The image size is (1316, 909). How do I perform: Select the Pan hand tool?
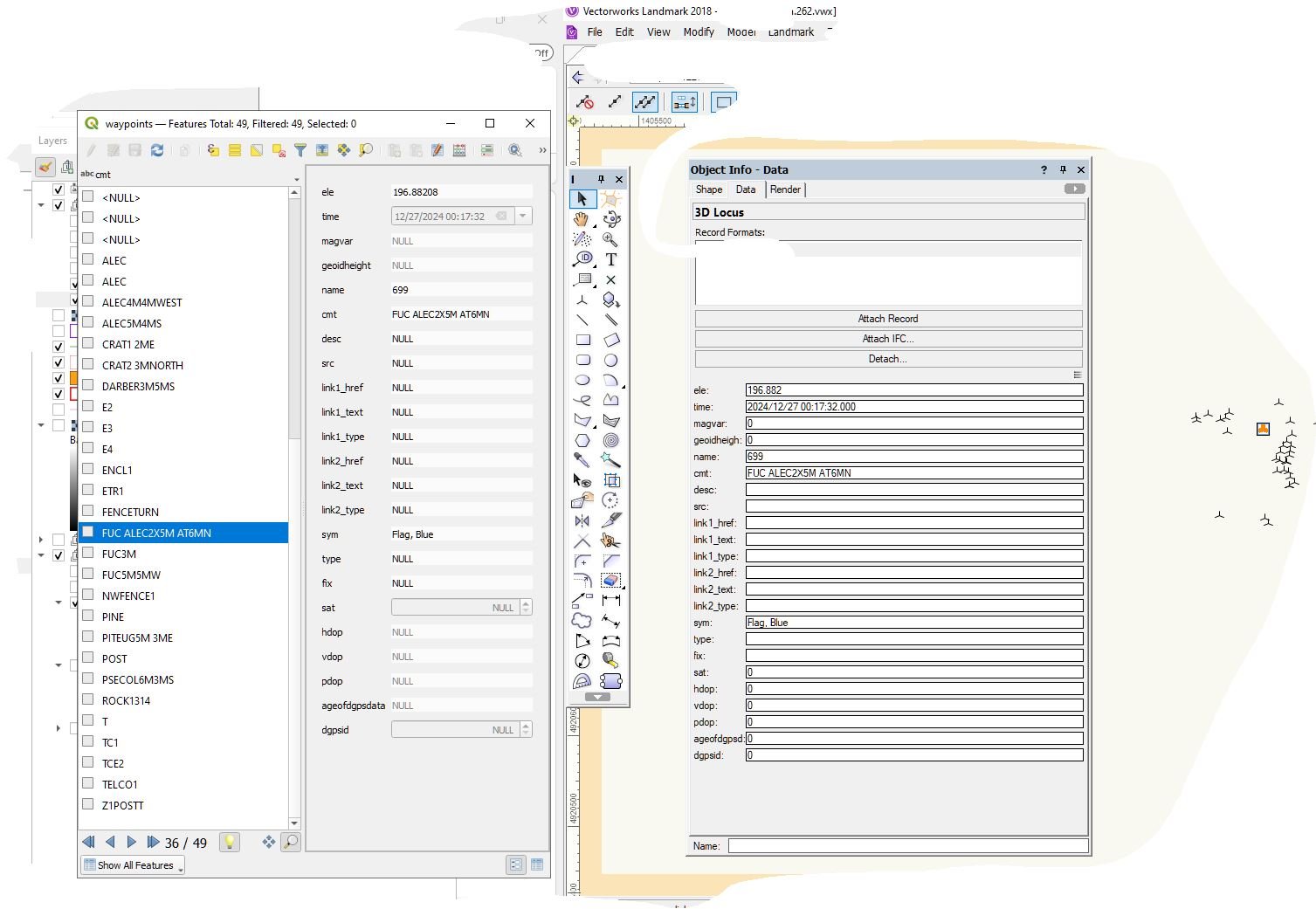click(582, 219)
